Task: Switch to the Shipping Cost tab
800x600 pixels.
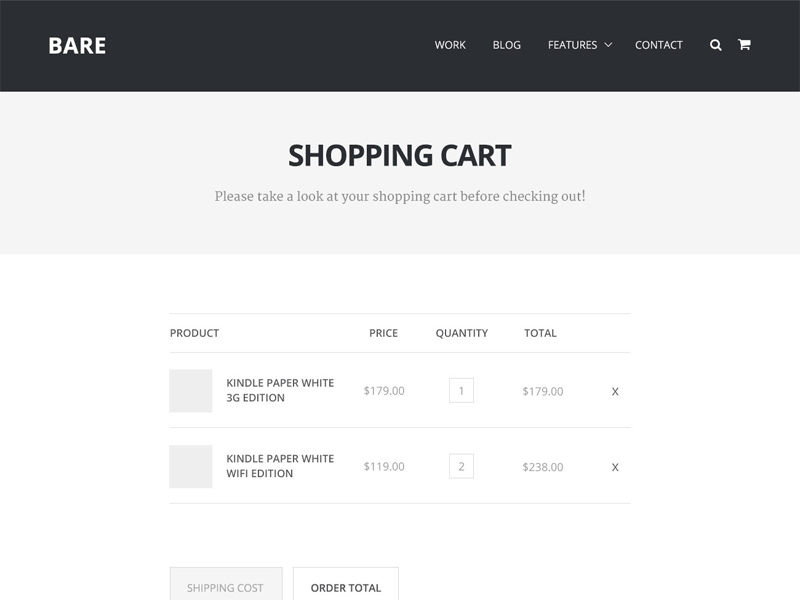Action: tap(226, 587)
